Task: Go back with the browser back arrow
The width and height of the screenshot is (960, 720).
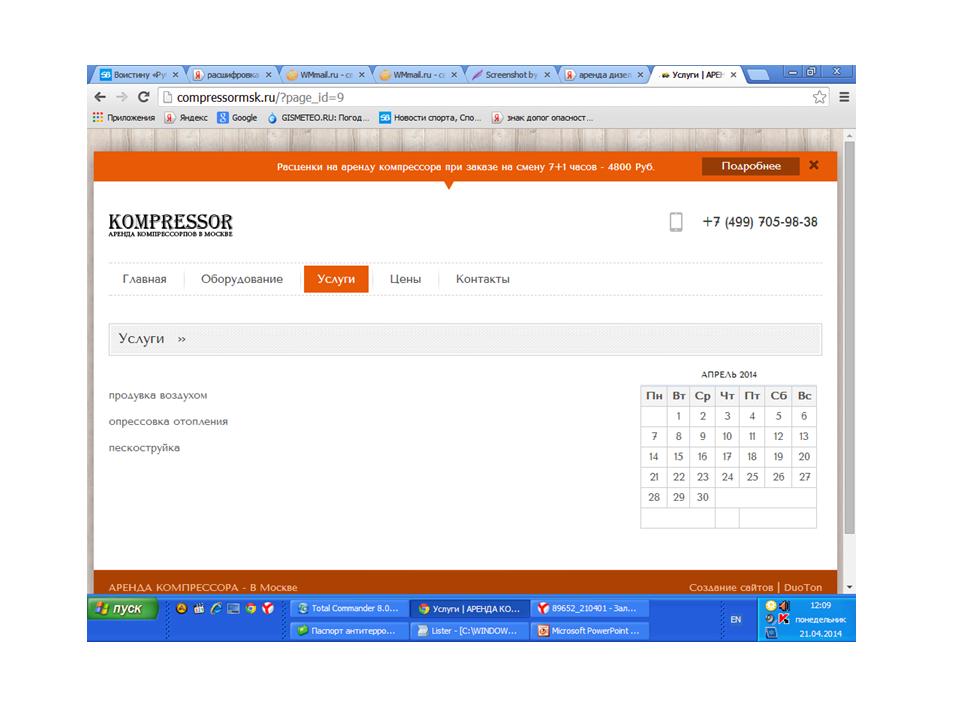Action: 100,97
